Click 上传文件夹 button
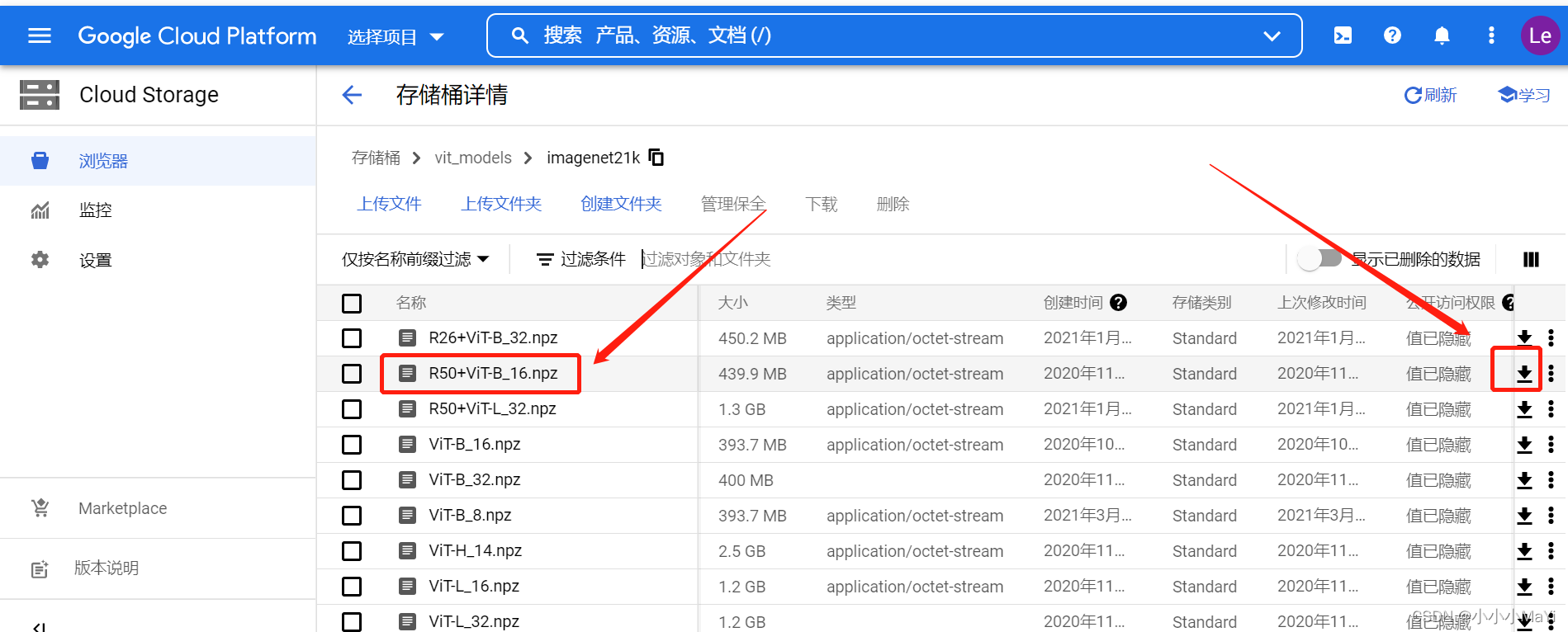This screenshot has width=1568, height=632. click(501, 204)
